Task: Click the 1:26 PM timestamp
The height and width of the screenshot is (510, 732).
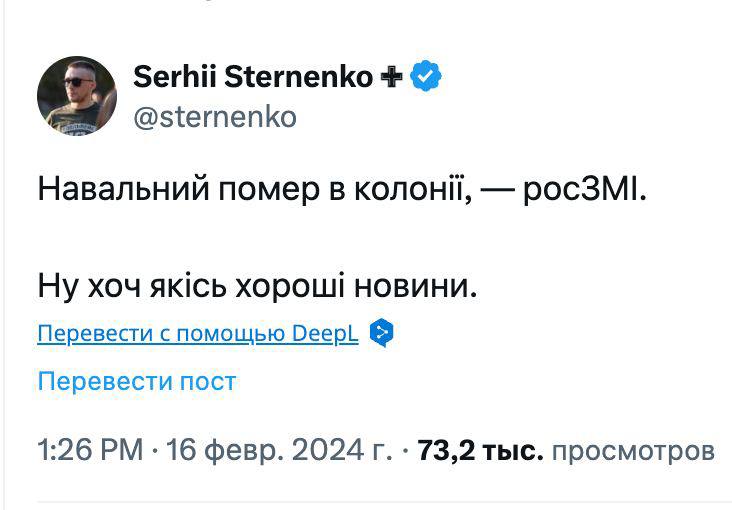Action: point(90,450)
